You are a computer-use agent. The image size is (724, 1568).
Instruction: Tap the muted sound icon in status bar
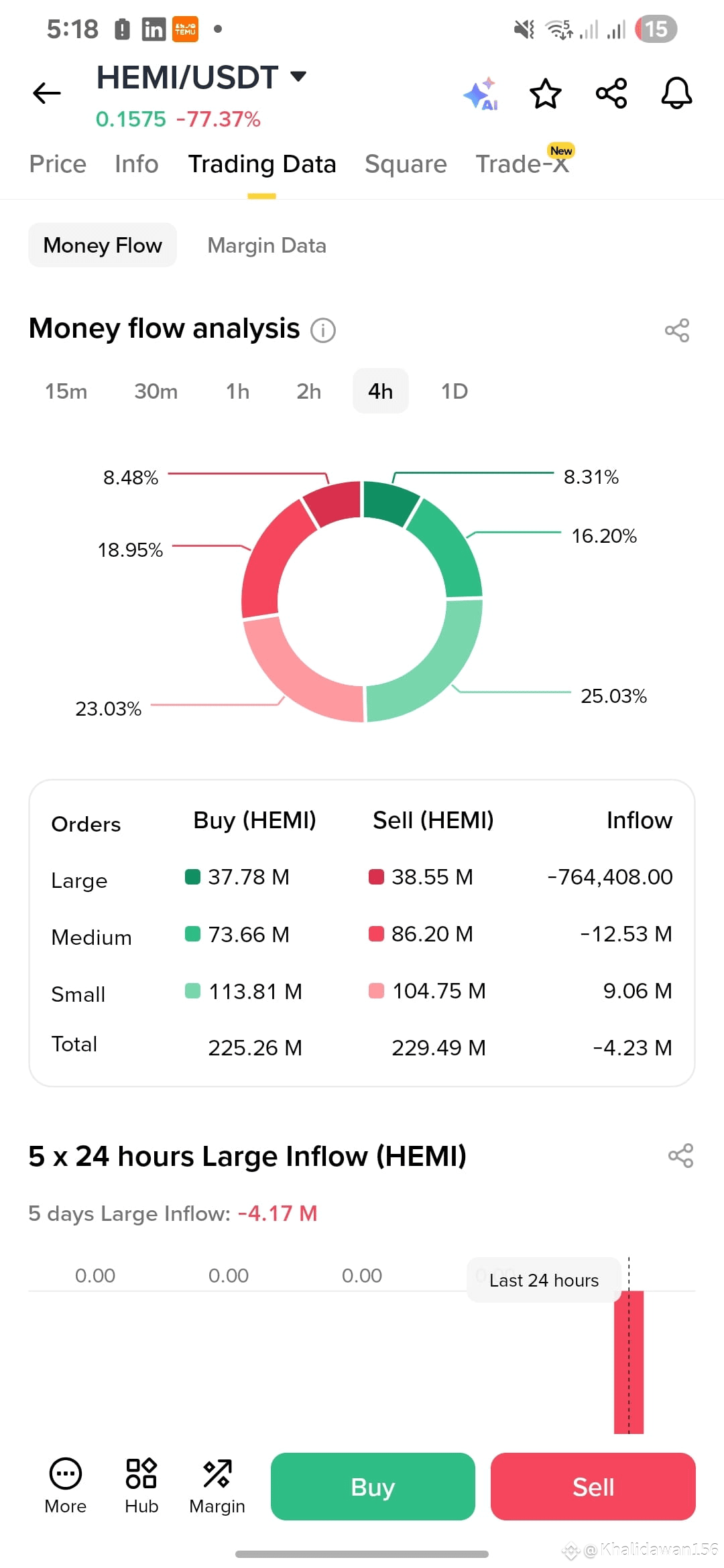(x=524, y=29)
